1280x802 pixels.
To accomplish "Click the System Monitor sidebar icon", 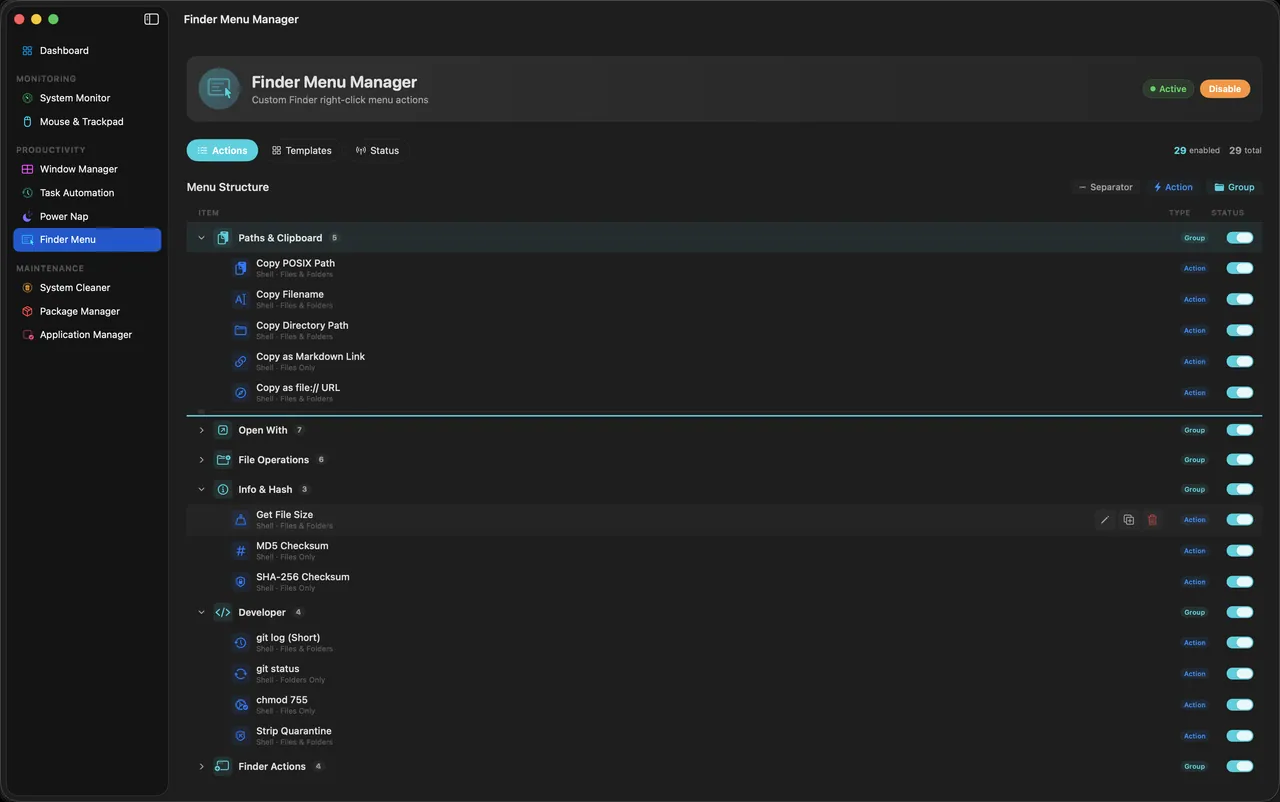I will coord(27,98).
